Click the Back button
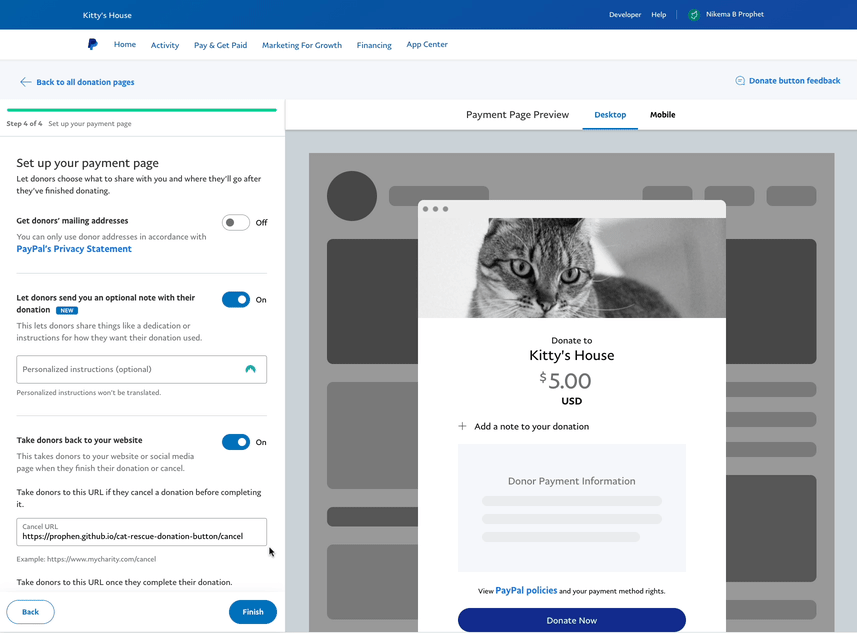The height and width of the screenshot is (634, 857). click(x=31, y=612)
